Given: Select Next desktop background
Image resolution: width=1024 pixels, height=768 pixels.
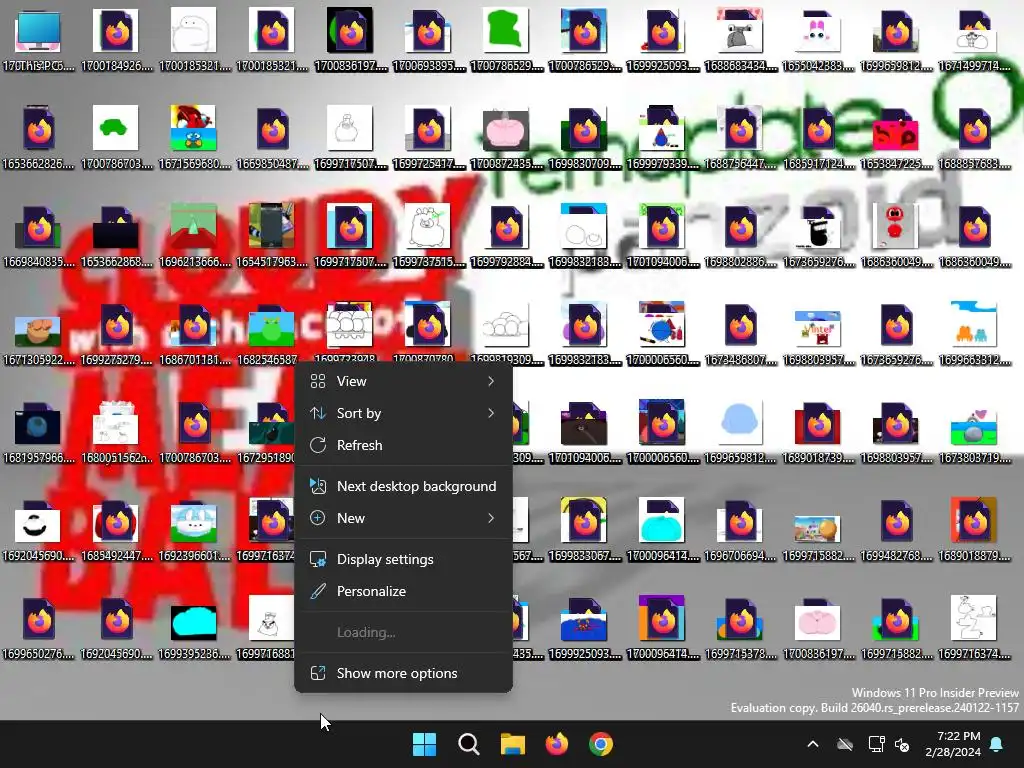Looking at the screenshot, I should [403, 487].
